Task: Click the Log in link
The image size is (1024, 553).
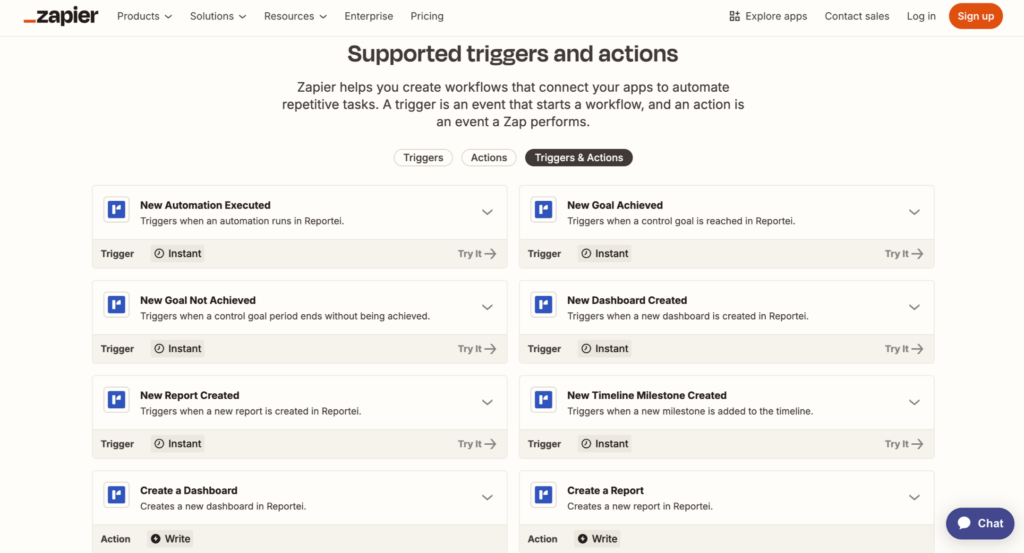Action: tap(921, 16)
